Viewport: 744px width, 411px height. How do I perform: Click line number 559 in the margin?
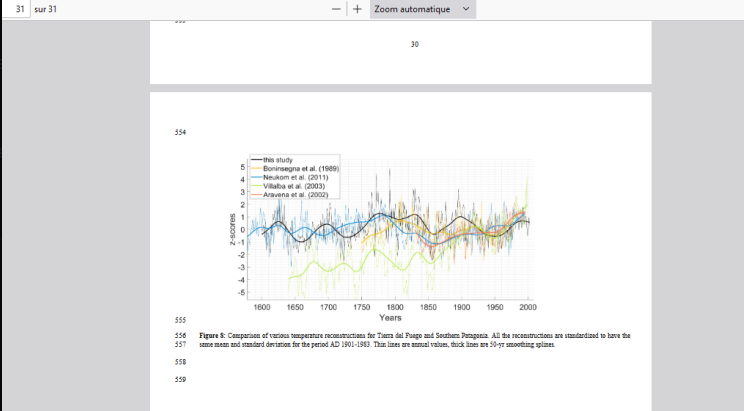pyautogui.click(x=181, y=378)
